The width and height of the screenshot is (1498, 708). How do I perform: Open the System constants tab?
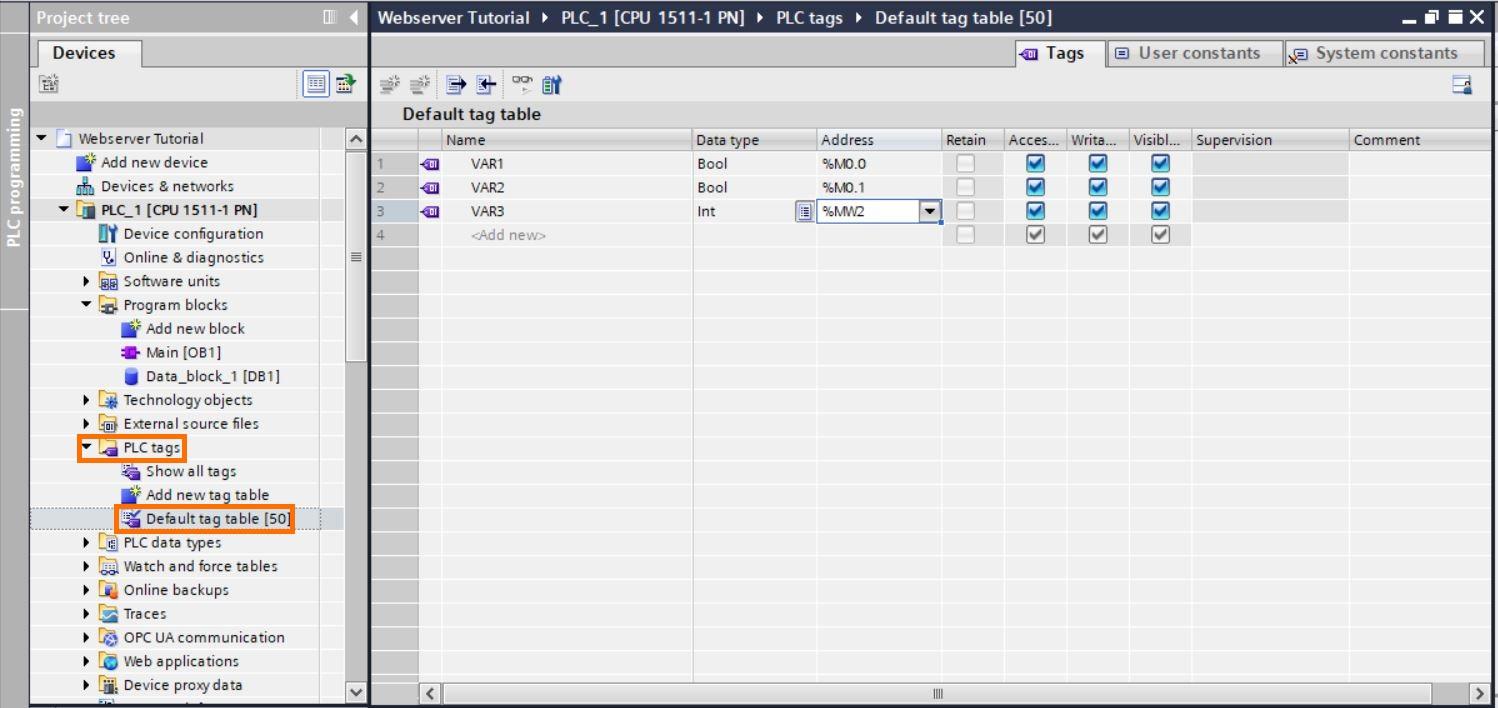(x=1385, y=53)
